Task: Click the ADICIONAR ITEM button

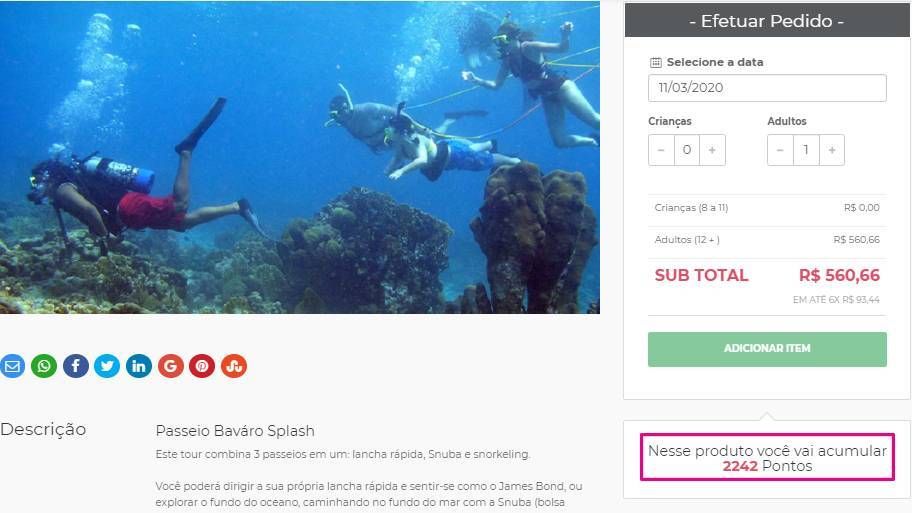Action: coord(767,349)
